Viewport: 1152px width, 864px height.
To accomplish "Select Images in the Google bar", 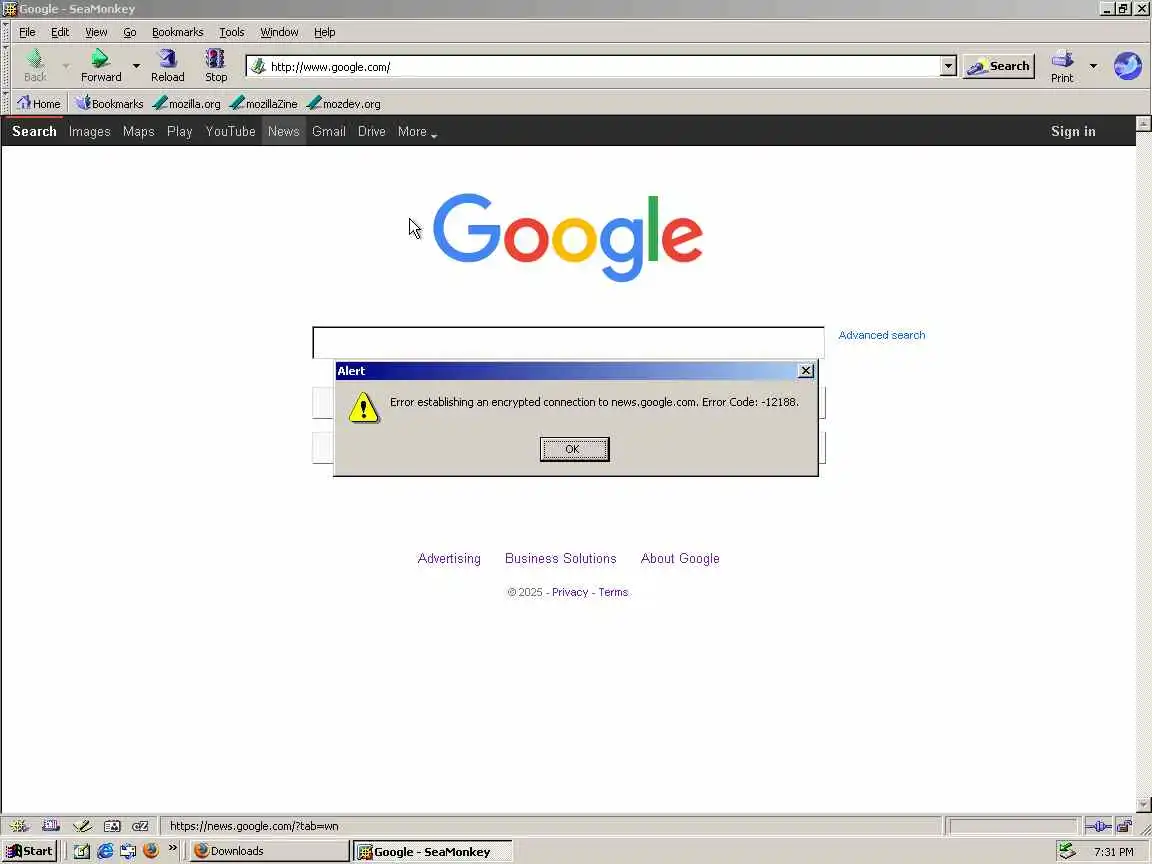I will click(90, 132).
